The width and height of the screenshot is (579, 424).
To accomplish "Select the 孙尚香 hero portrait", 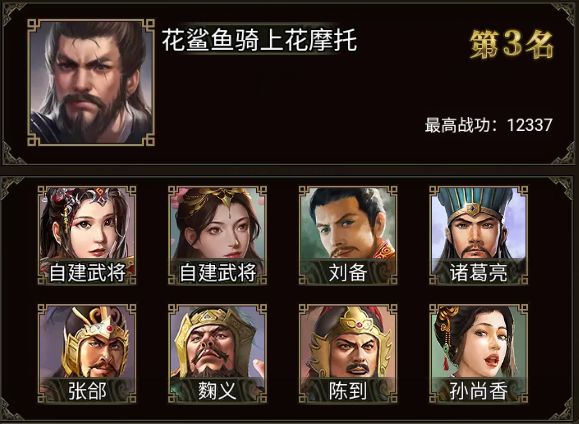I will pos(478,353).
